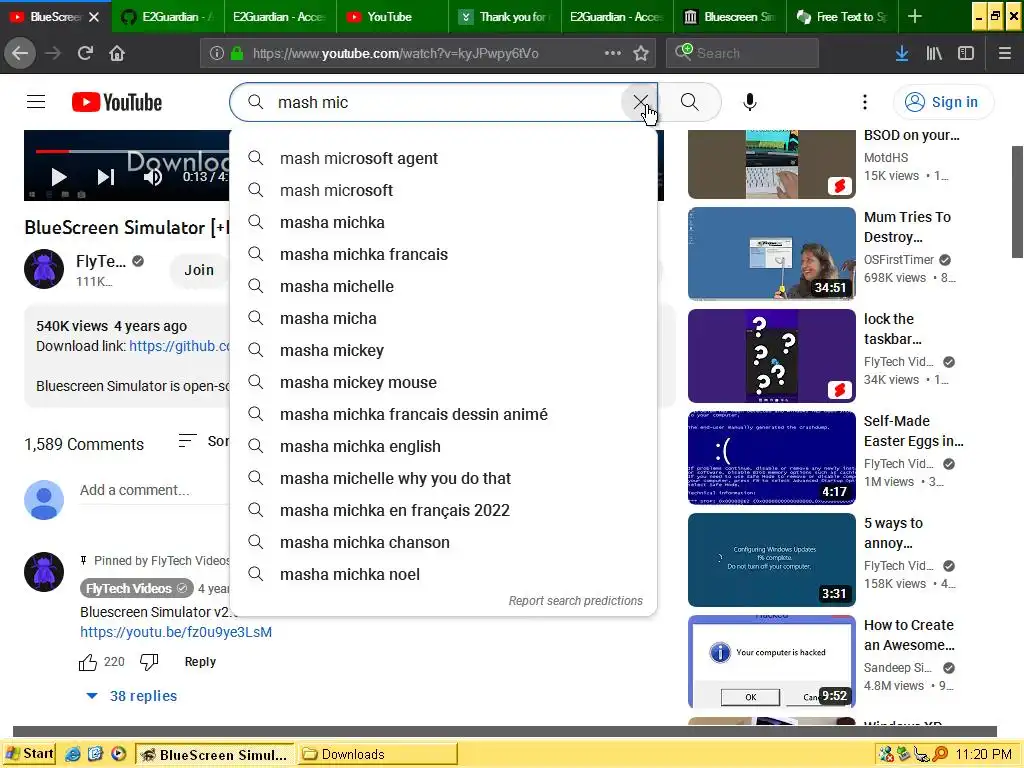Switch to Free Text to Sp tab
This screenshot has height=768, width=1024.
842,17
